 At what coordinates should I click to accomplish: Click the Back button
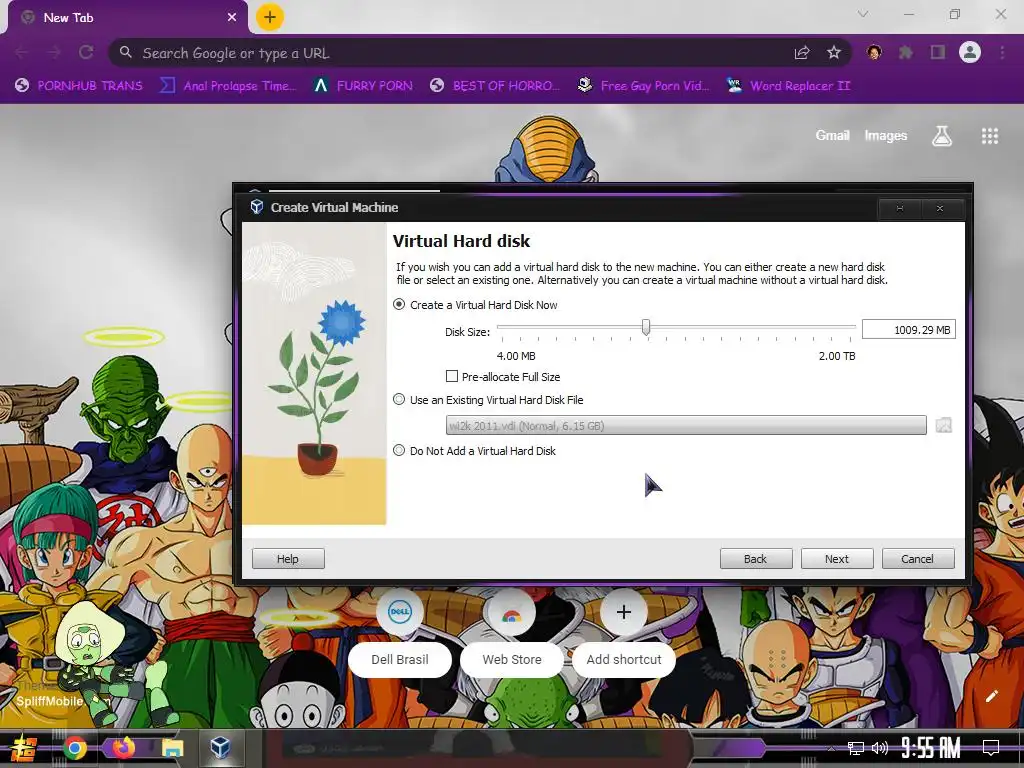pos(756,558)
